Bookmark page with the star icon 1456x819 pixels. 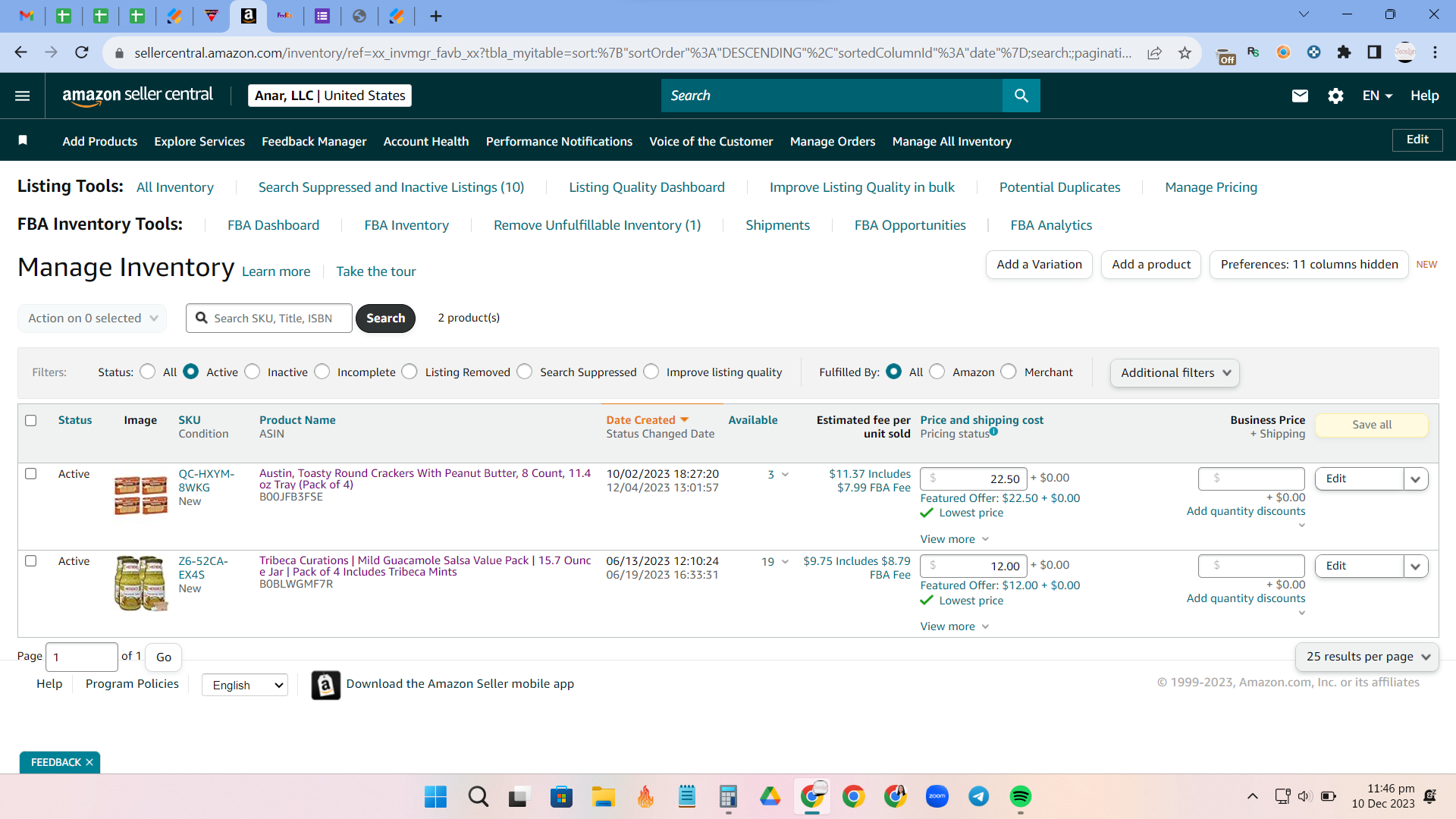click(x=1185, y=52)
